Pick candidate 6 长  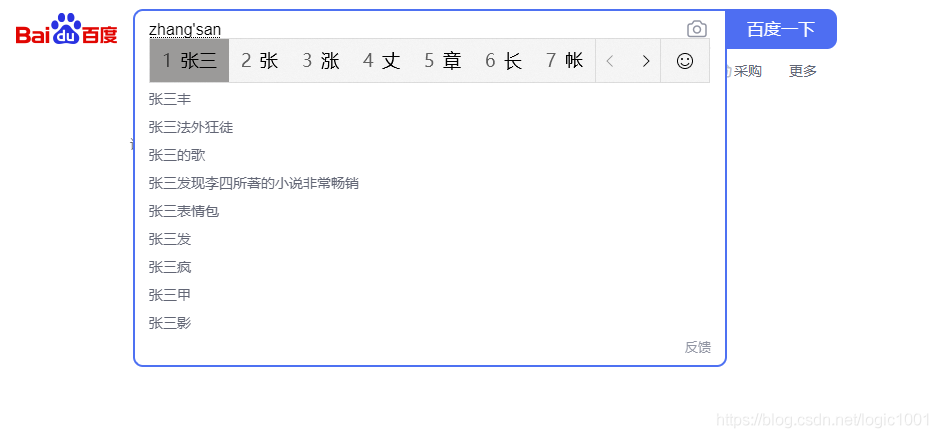coord(504,60)
